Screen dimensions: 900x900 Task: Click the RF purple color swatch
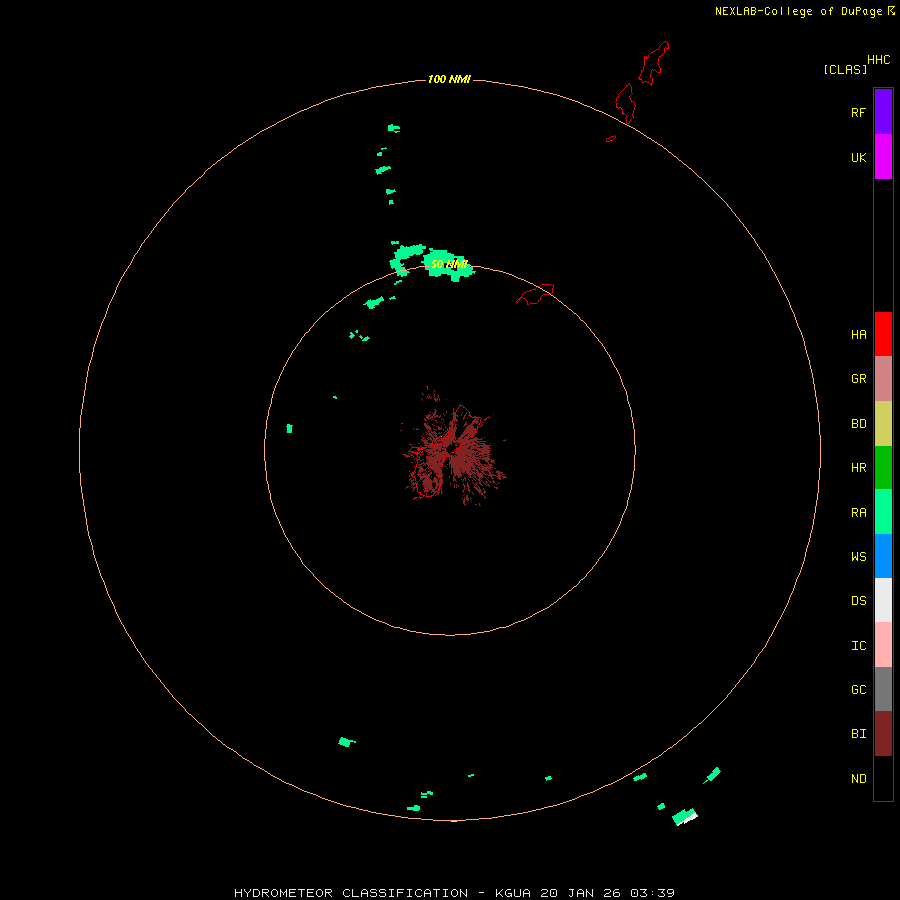(883, 112)
